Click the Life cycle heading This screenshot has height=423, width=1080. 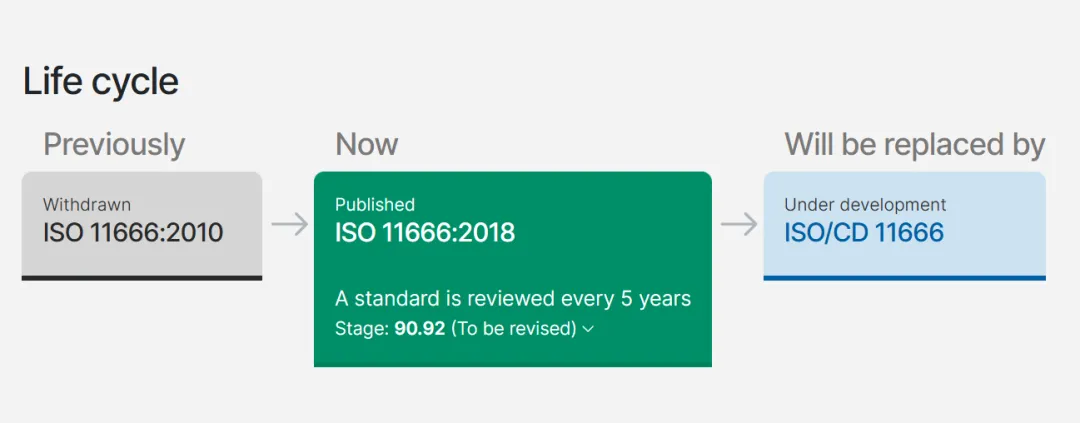(101, 81)
